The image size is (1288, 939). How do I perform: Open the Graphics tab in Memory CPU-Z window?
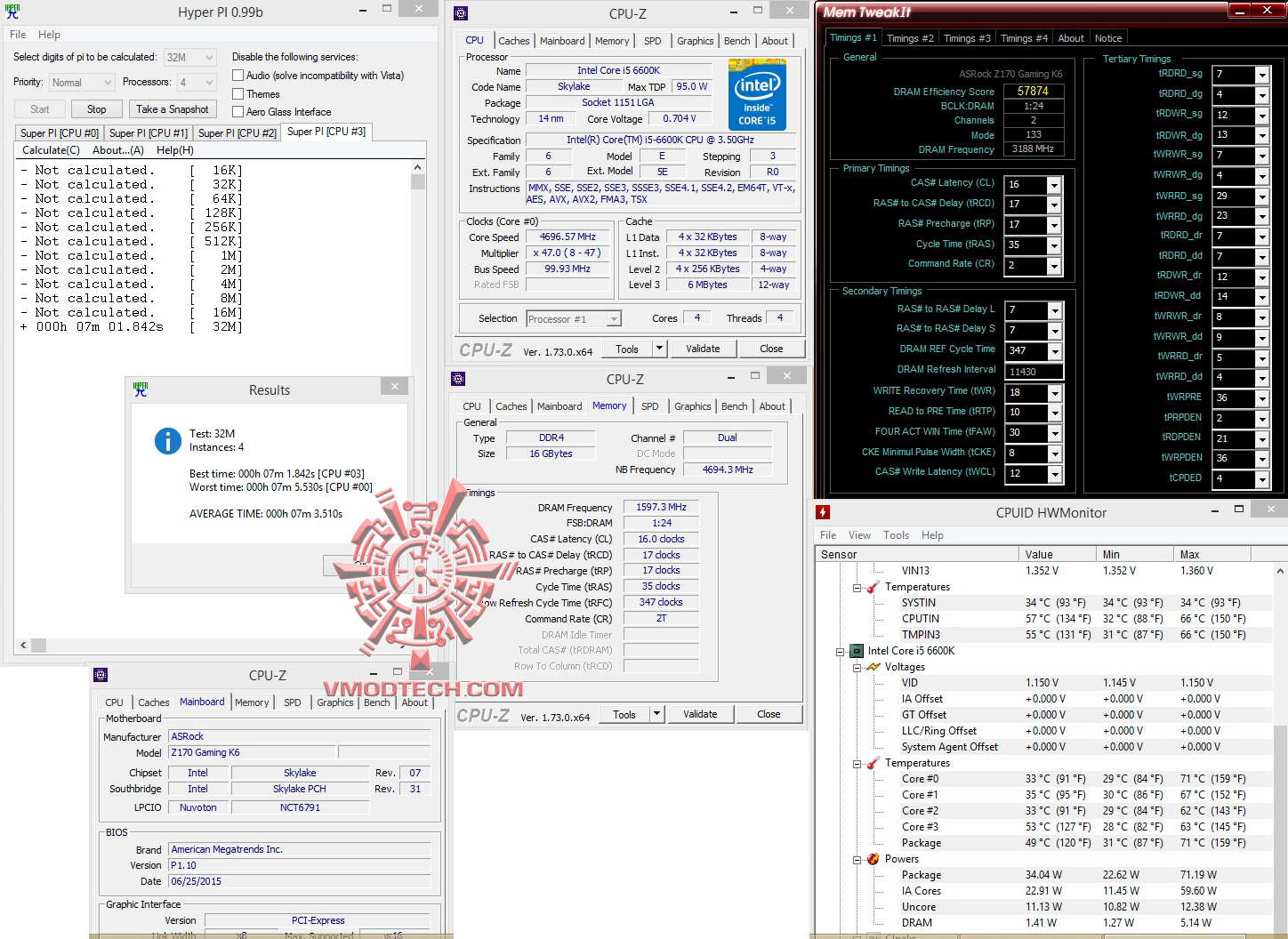coord(692,406)
